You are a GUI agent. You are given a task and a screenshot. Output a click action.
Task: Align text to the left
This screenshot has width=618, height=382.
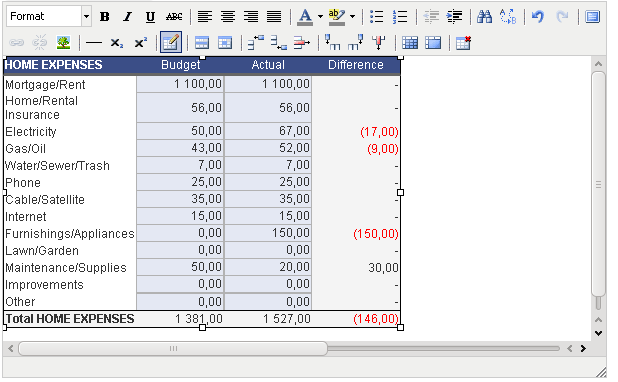click(205, 17)
